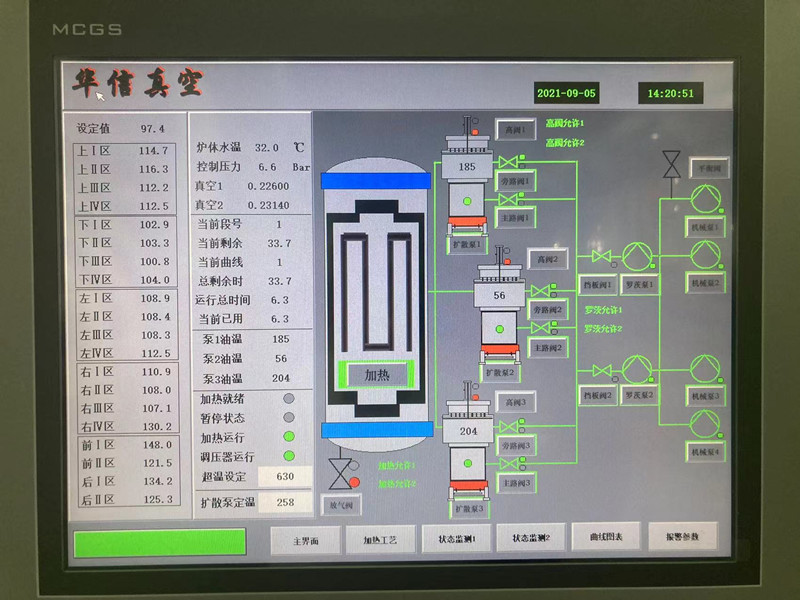Click the valve symbol above 挡板阀1
The height and width of the screenshot is (600, 800).
(x=602, y=256)
